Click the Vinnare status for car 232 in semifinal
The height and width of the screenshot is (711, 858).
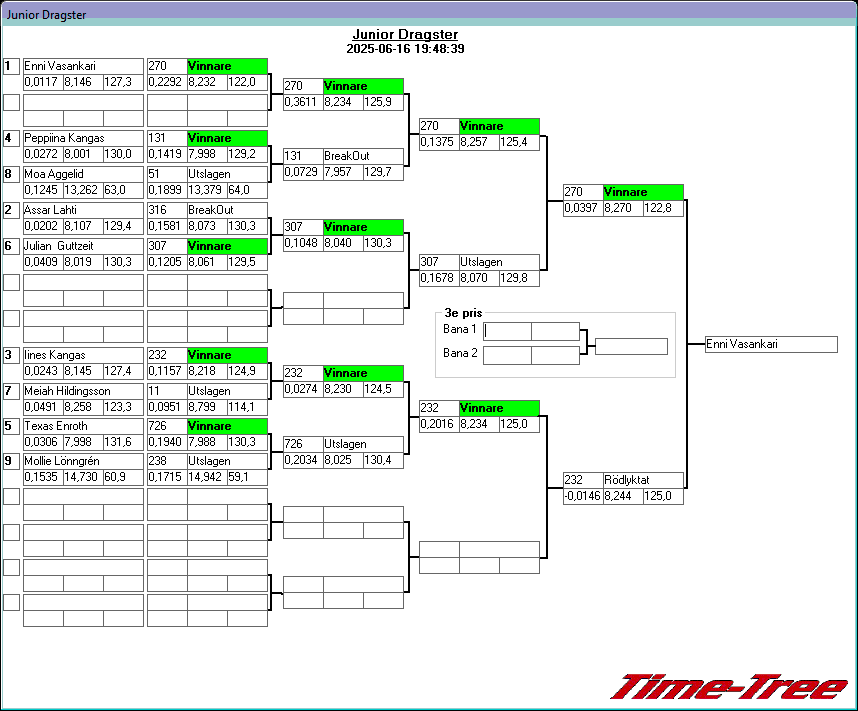tap(499, 408)
